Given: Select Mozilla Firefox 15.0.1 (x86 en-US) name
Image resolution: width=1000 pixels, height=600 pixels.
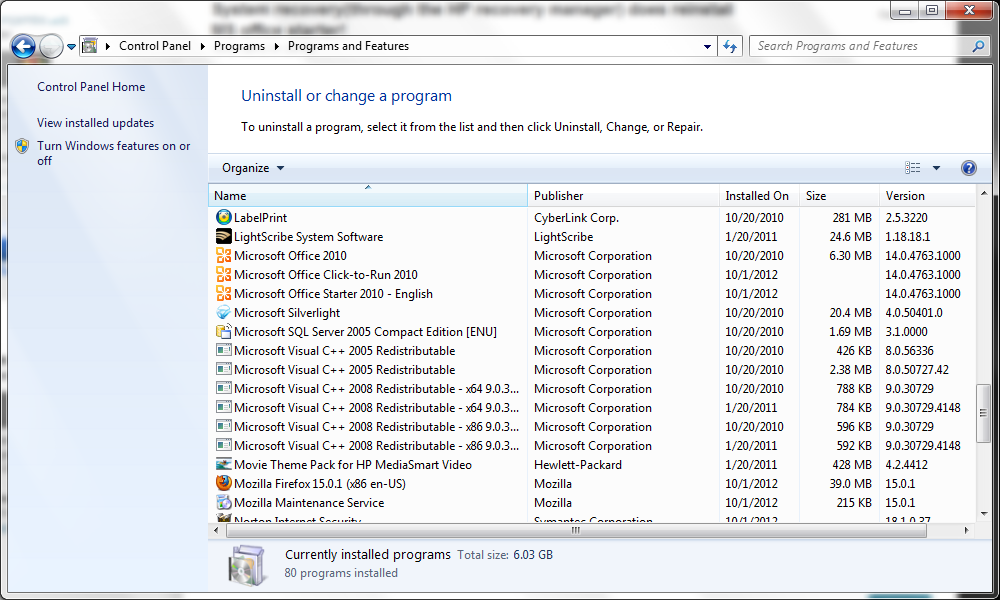Looking at the screenshot, I should [320, 484].
